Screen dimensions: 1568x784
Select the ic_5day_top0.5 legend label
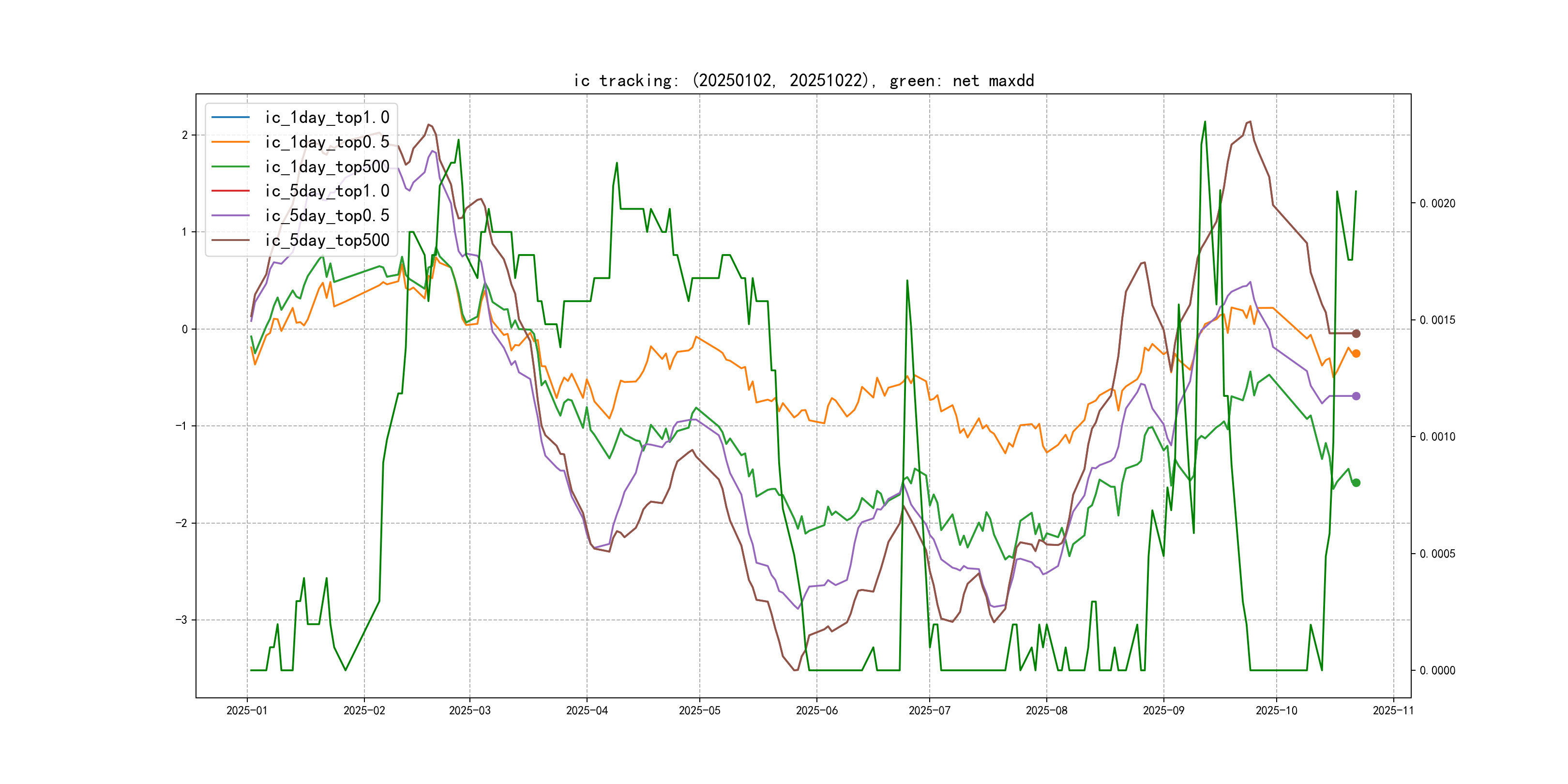tap(327, 215)
